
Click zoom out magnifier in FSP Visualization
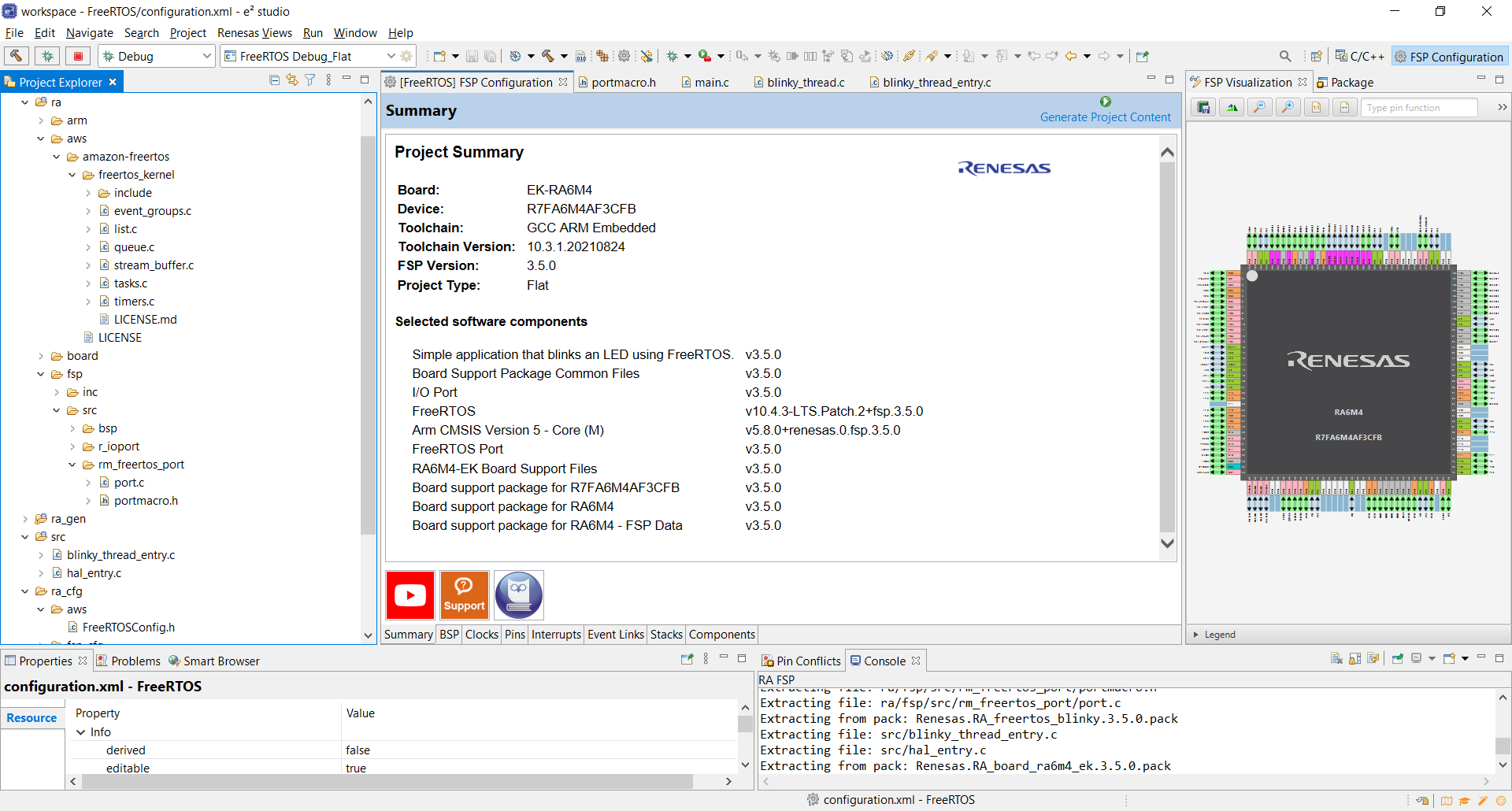(x=1260, y=107)
